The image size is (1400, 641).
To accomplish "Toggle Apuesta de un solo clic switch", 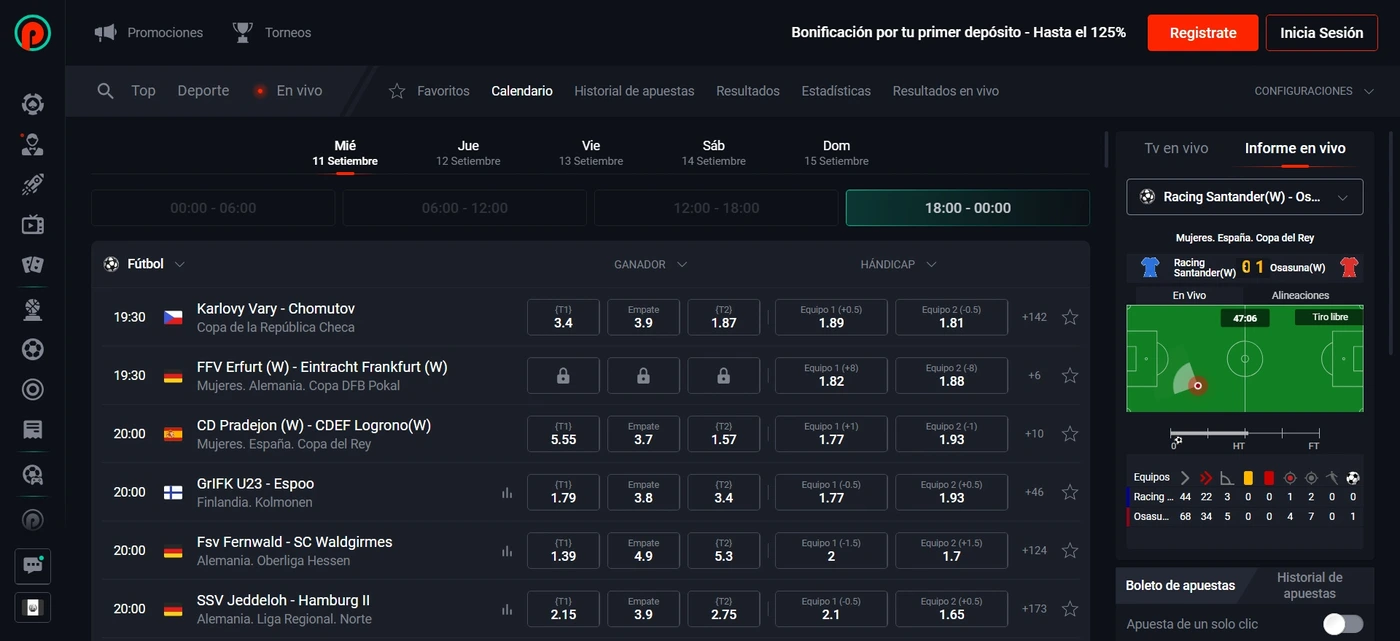I will [x=1342, y=624].
